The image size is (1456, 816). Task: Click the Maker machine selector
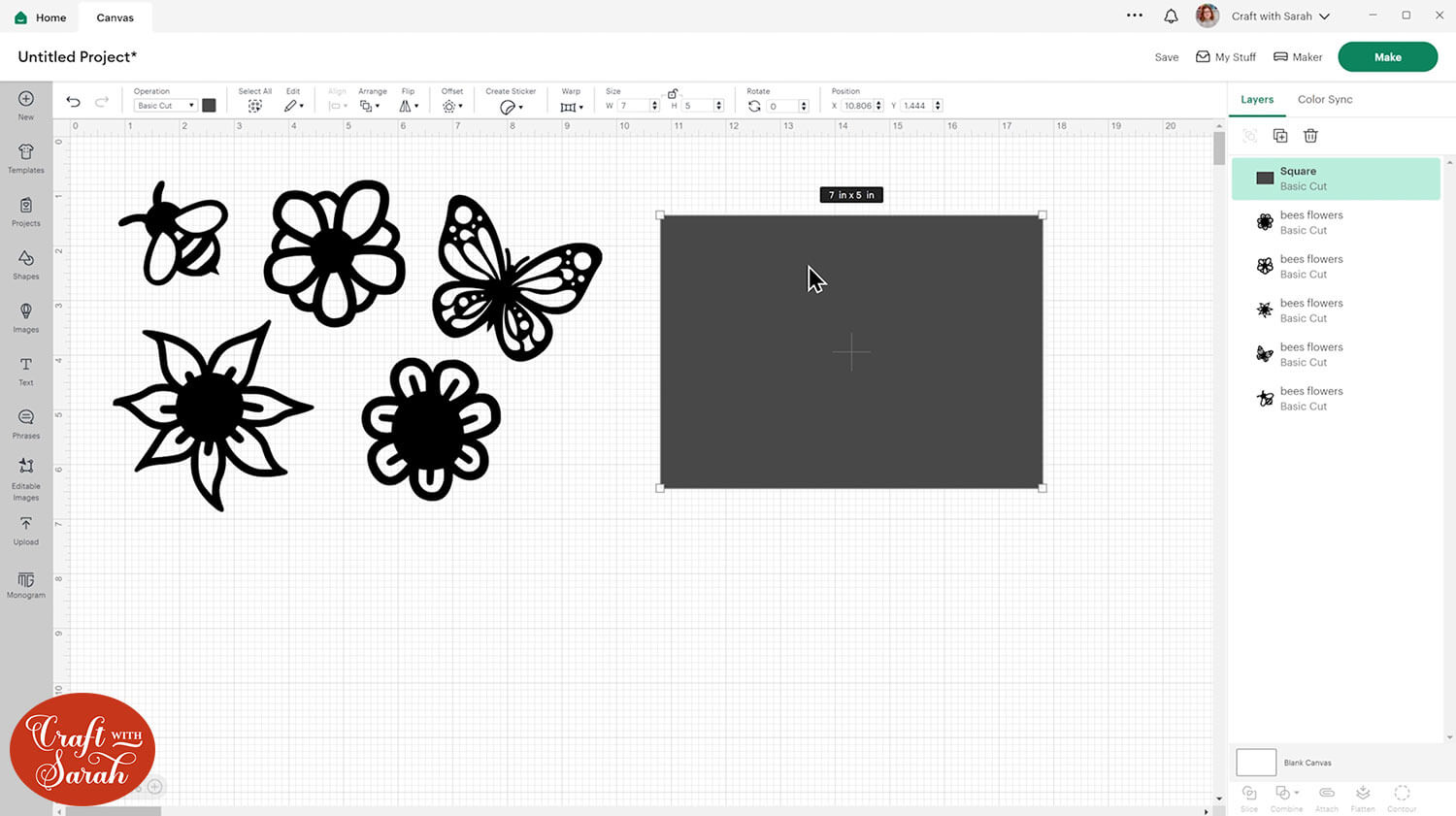point(1298,57)
